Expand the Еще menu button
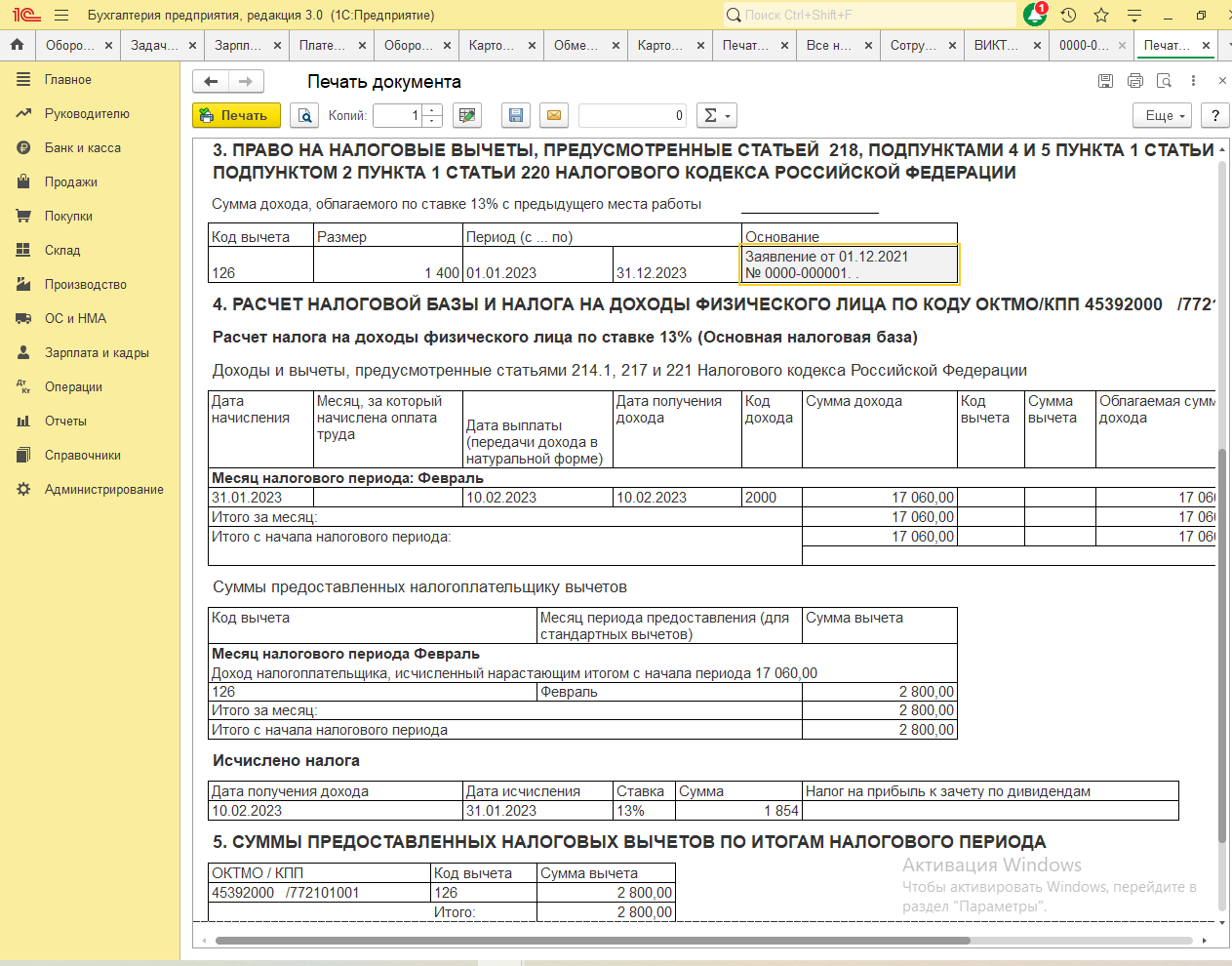Image resolution: width=1232 pixels, height=966 pixels. [x=1163, y=115]
